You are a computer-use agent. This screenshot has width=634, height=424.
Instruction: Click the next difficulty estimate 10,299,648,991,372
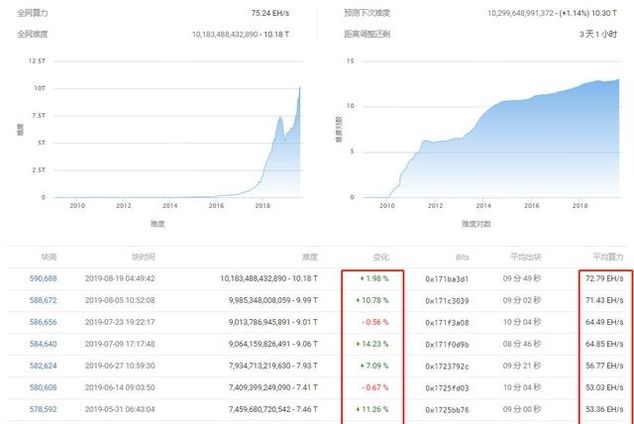520,13
